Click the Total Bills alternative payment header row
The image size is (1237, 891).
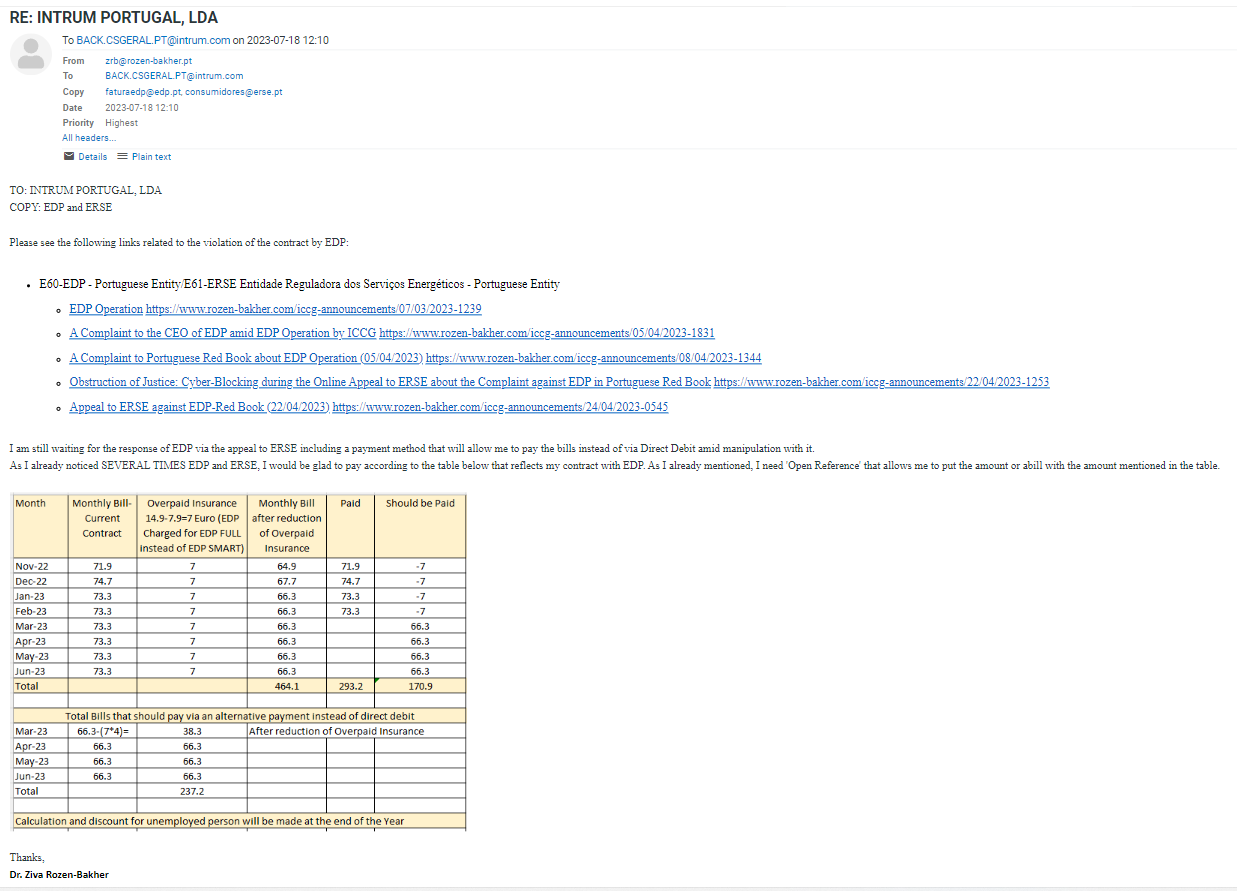pyautogui.click(x=240, y=716)
